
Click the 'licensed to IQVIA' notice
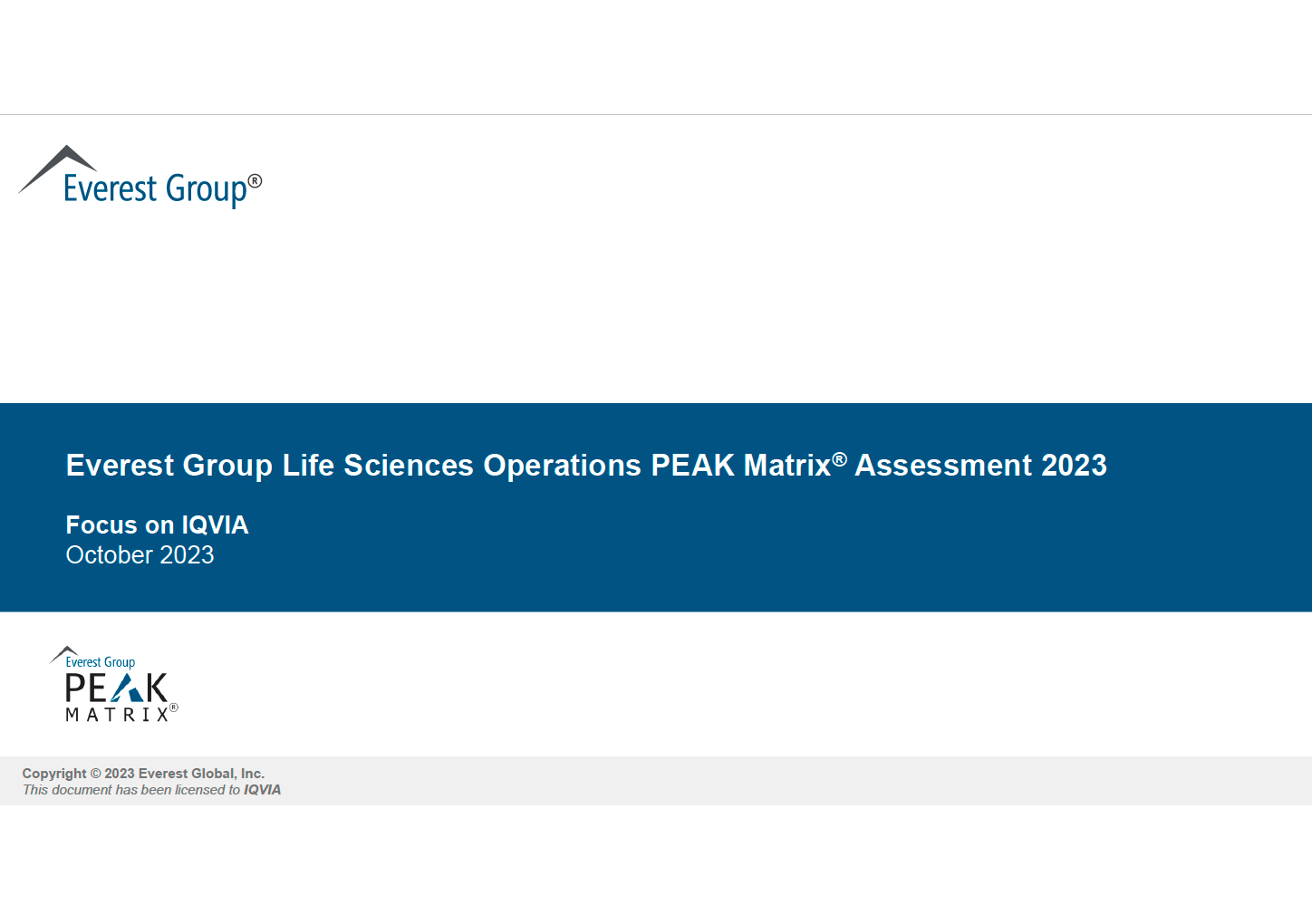click(x=151, y=790)
